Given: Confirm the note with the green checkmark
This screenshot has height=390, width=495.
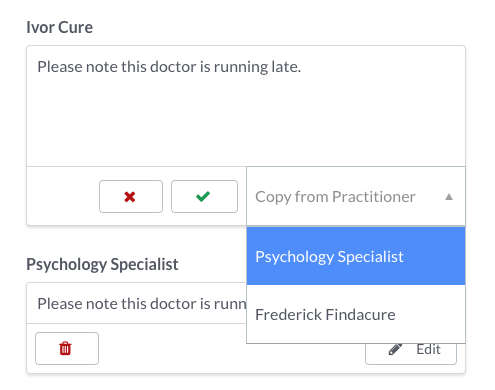Looking at the screenshot, I should (x=204, y=196).
